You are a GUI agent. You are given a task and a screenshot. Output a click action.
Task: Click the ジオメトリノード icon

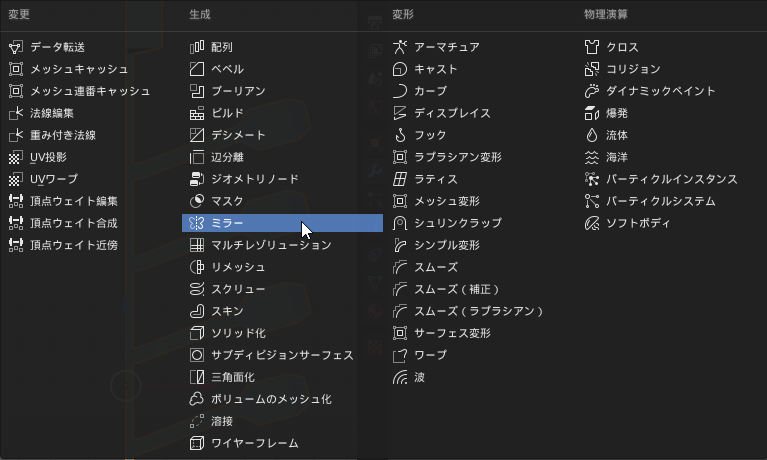tap(197, 179)
